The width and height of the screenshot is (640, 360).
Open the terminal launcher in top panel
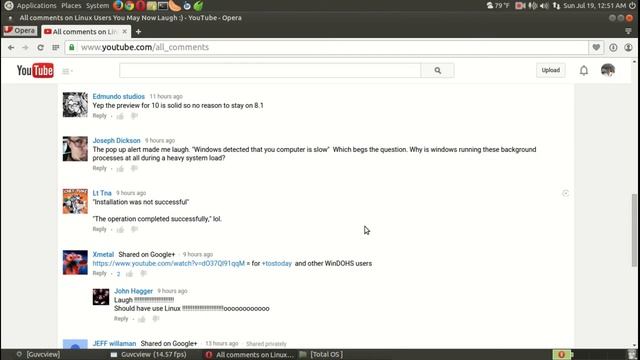(163, 5)
